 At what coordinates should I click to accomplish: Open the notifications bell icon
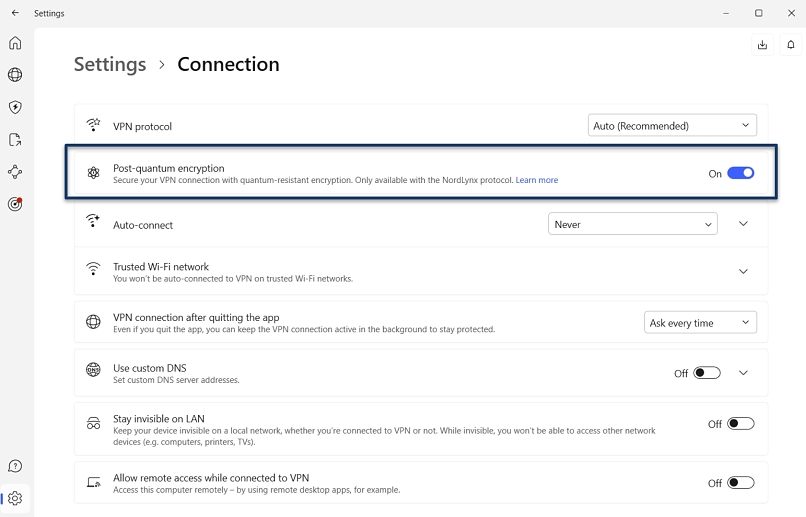point(792,45)
